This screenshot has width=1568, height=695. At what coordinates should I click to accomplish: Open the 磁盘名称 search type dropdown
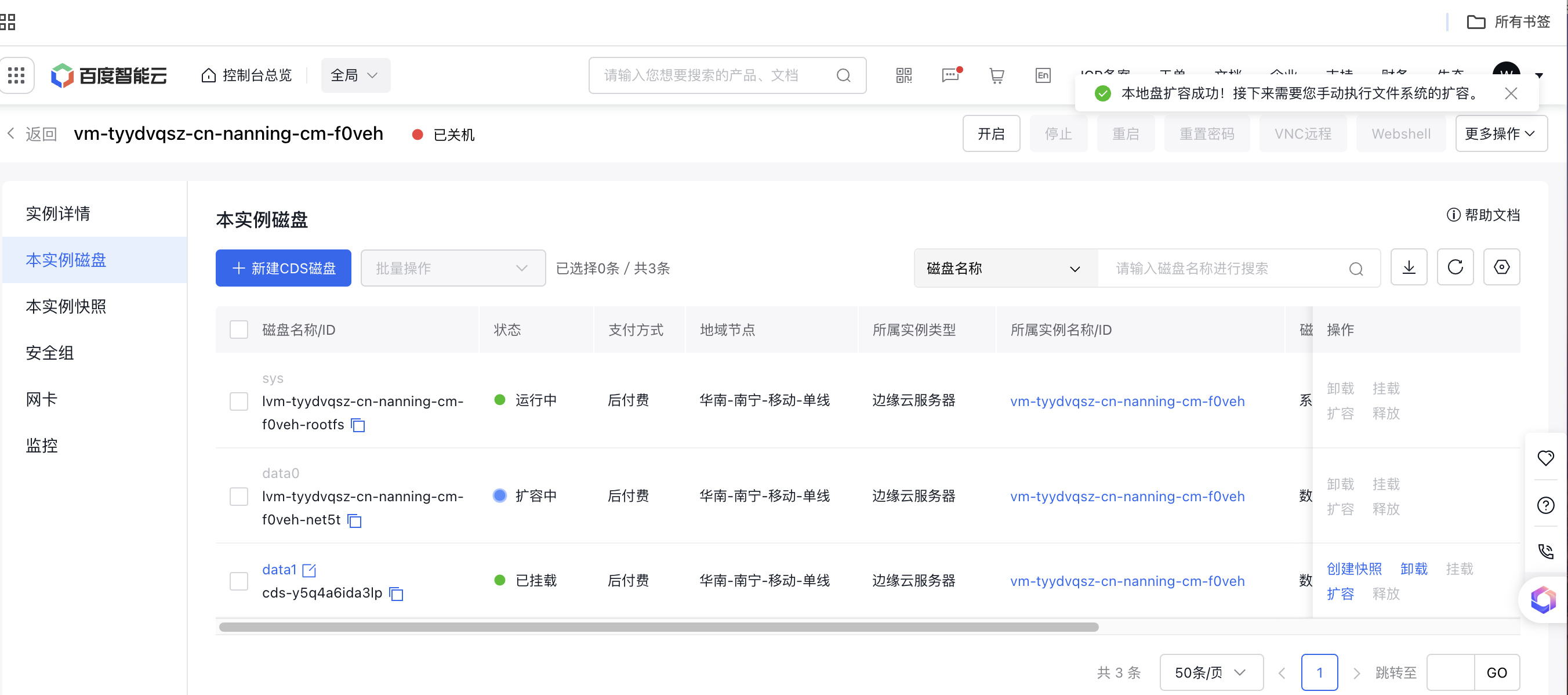click(1006, 268)
